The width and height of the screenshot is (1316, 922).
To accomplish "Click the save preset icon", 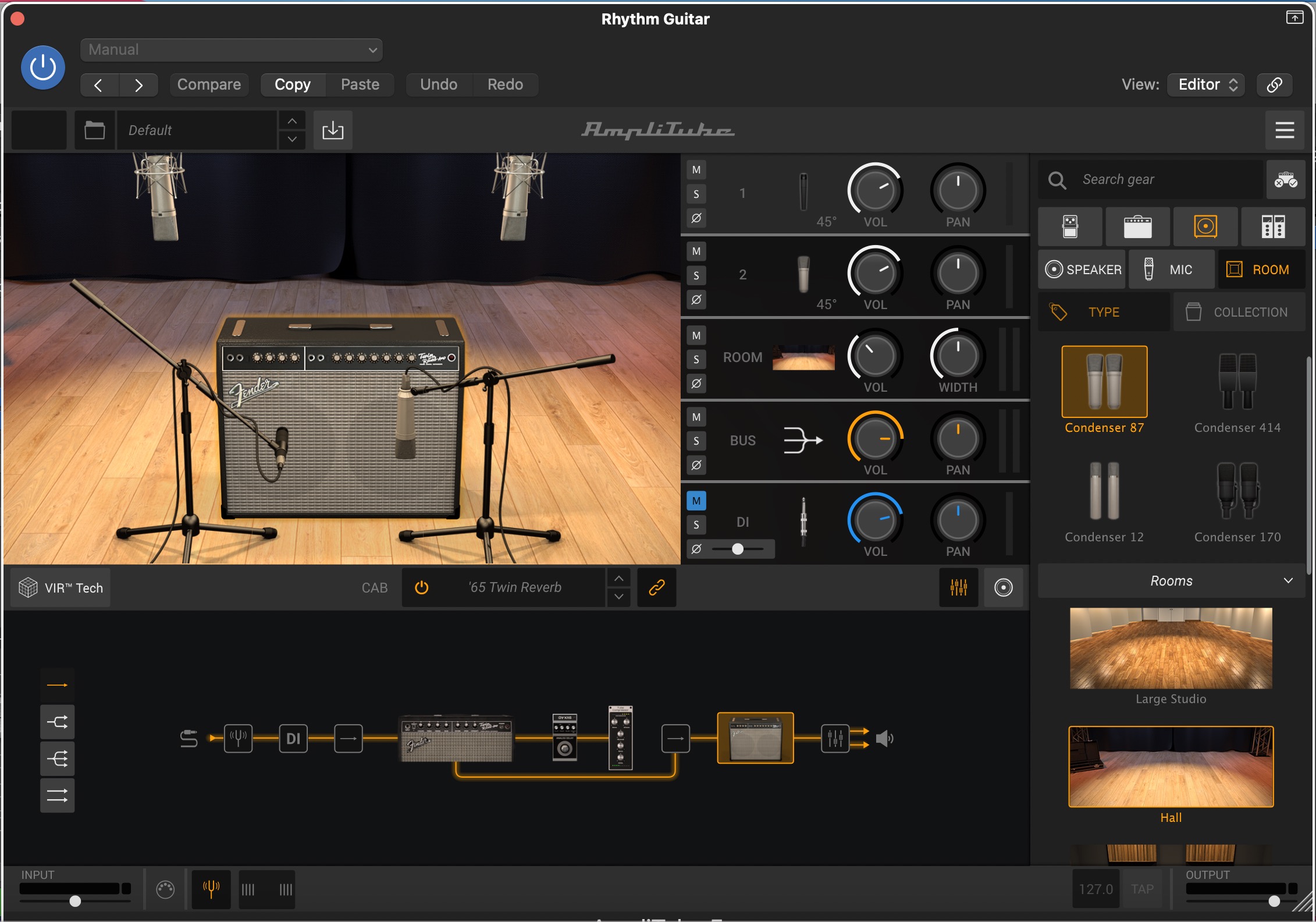I will (x=333, y=130).
